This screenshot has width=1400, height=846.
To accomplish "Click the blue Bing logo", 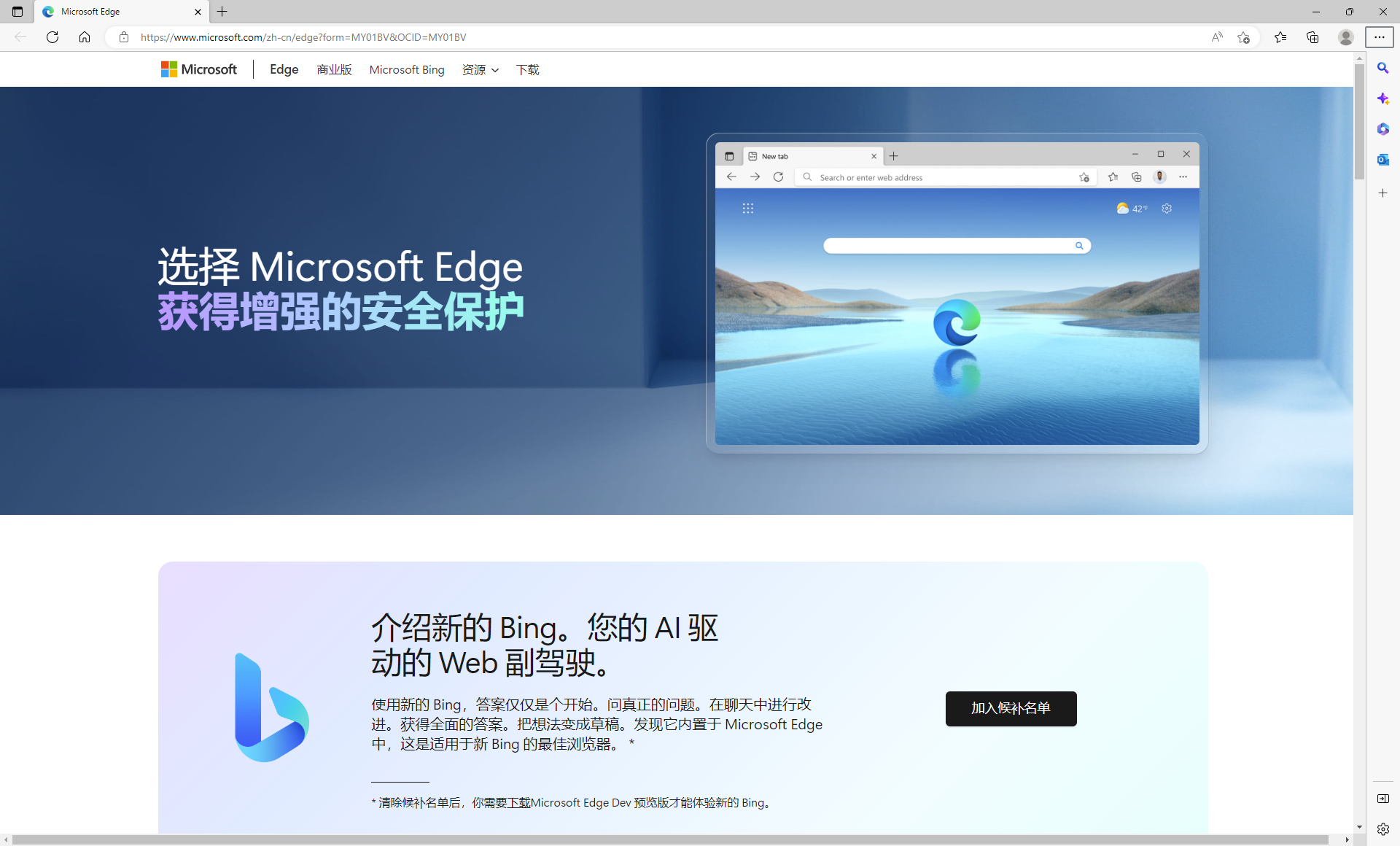I will point(271,707).
